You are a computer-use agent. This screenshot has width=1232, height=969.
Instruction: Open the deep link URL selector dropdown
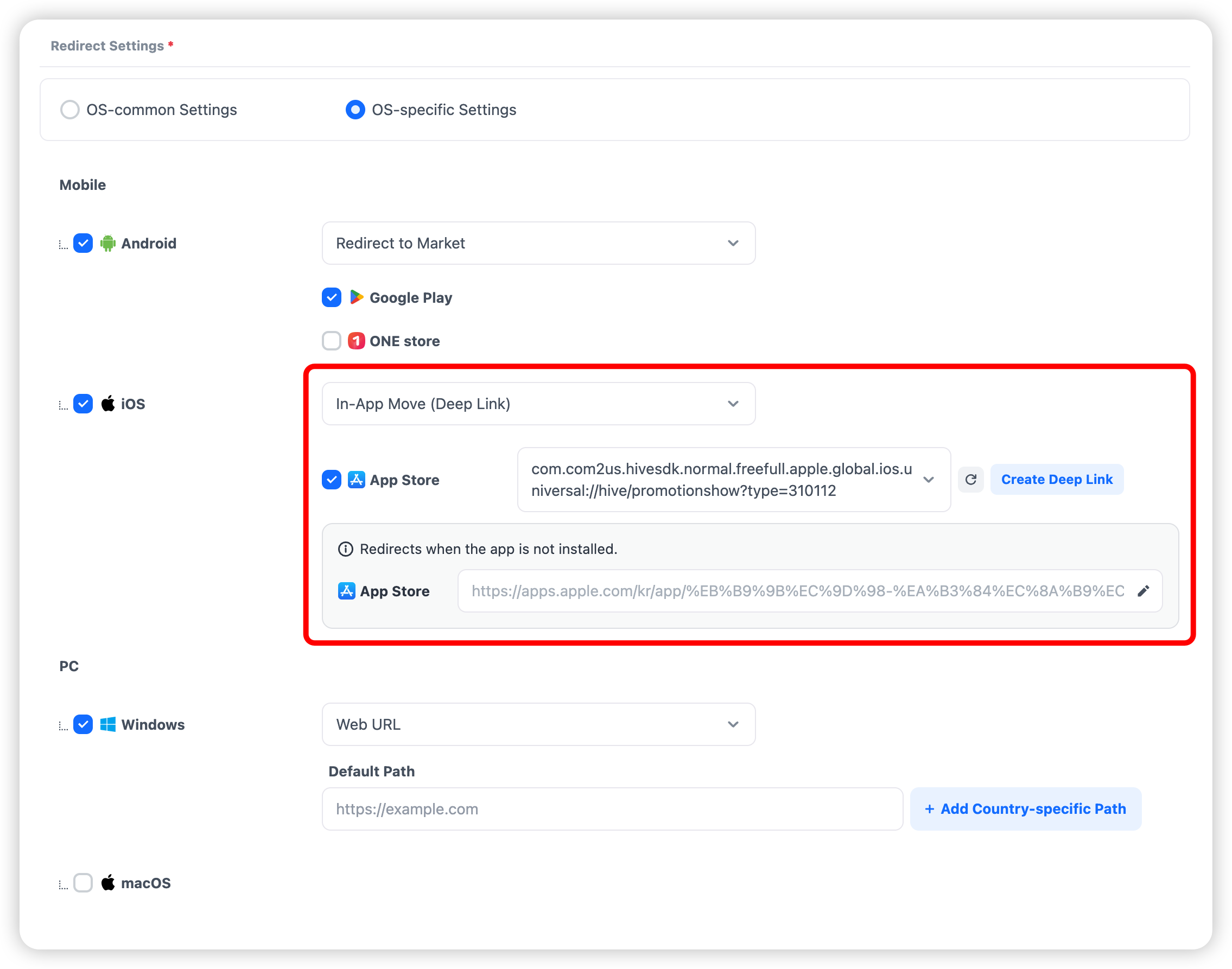coord(733,480)
